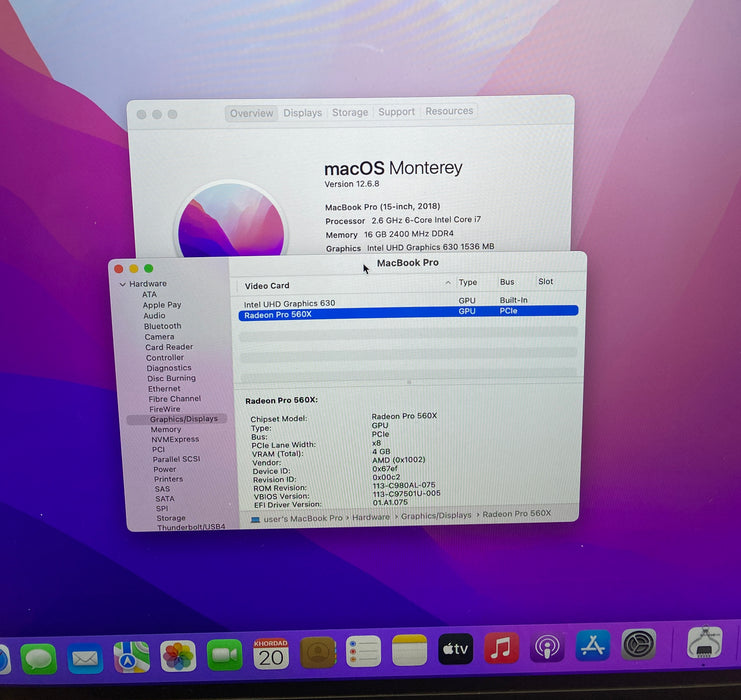The image size is (741, 700).
Task: Launch Reminders from the dock
Action: point(363,652)
